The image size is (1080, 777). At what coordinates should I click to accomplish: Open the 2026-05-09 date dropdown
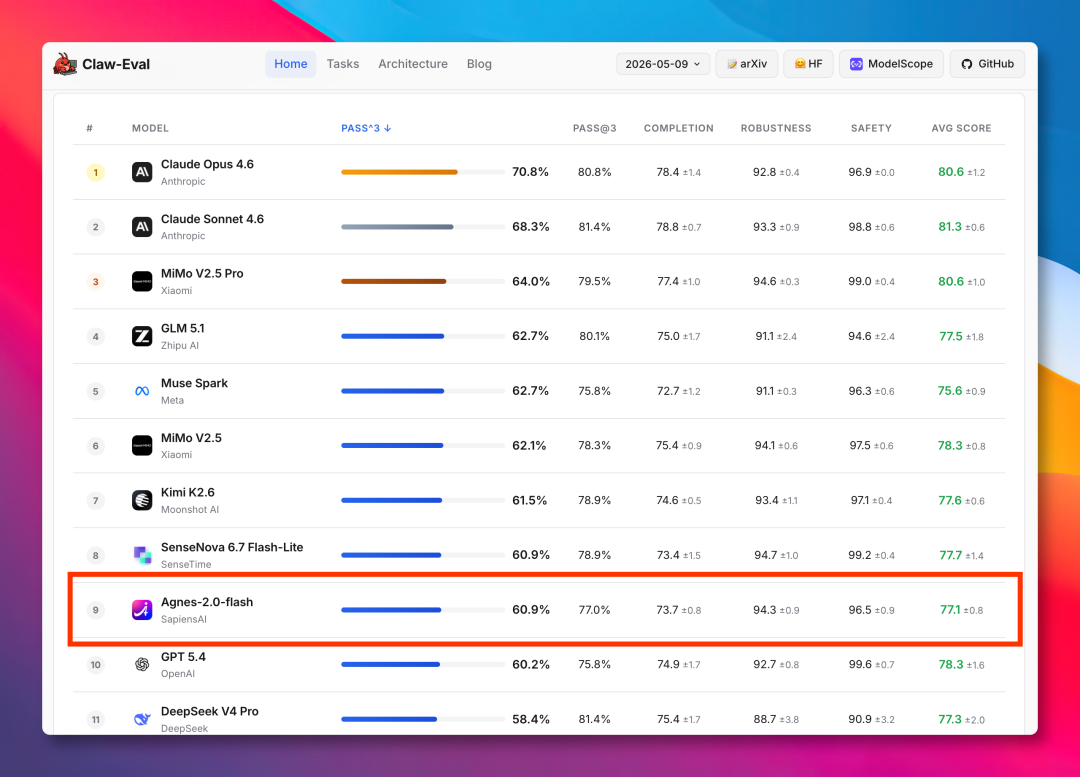[x=663, y=64]
